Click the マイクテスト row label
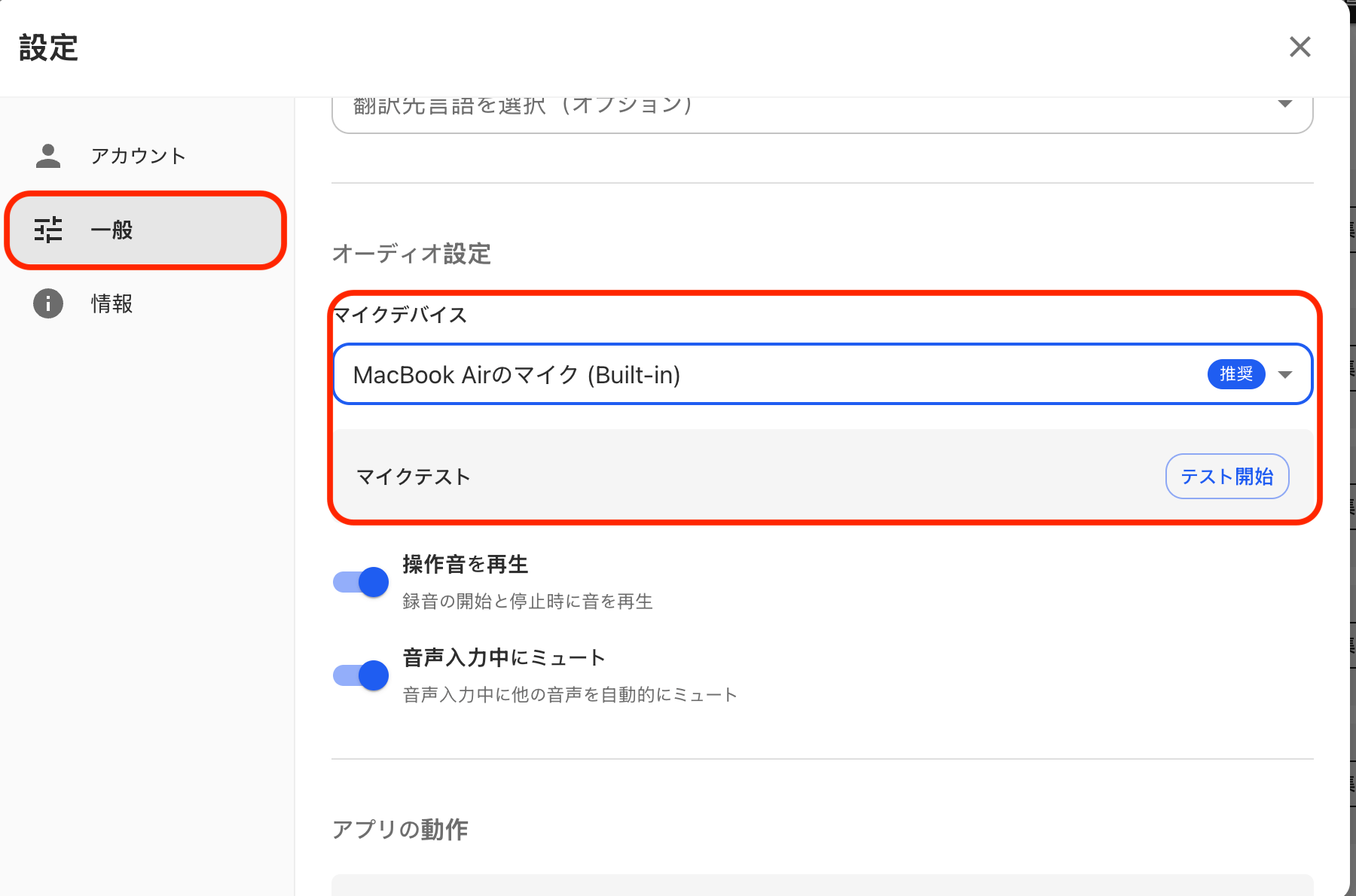 pos(413,477)
